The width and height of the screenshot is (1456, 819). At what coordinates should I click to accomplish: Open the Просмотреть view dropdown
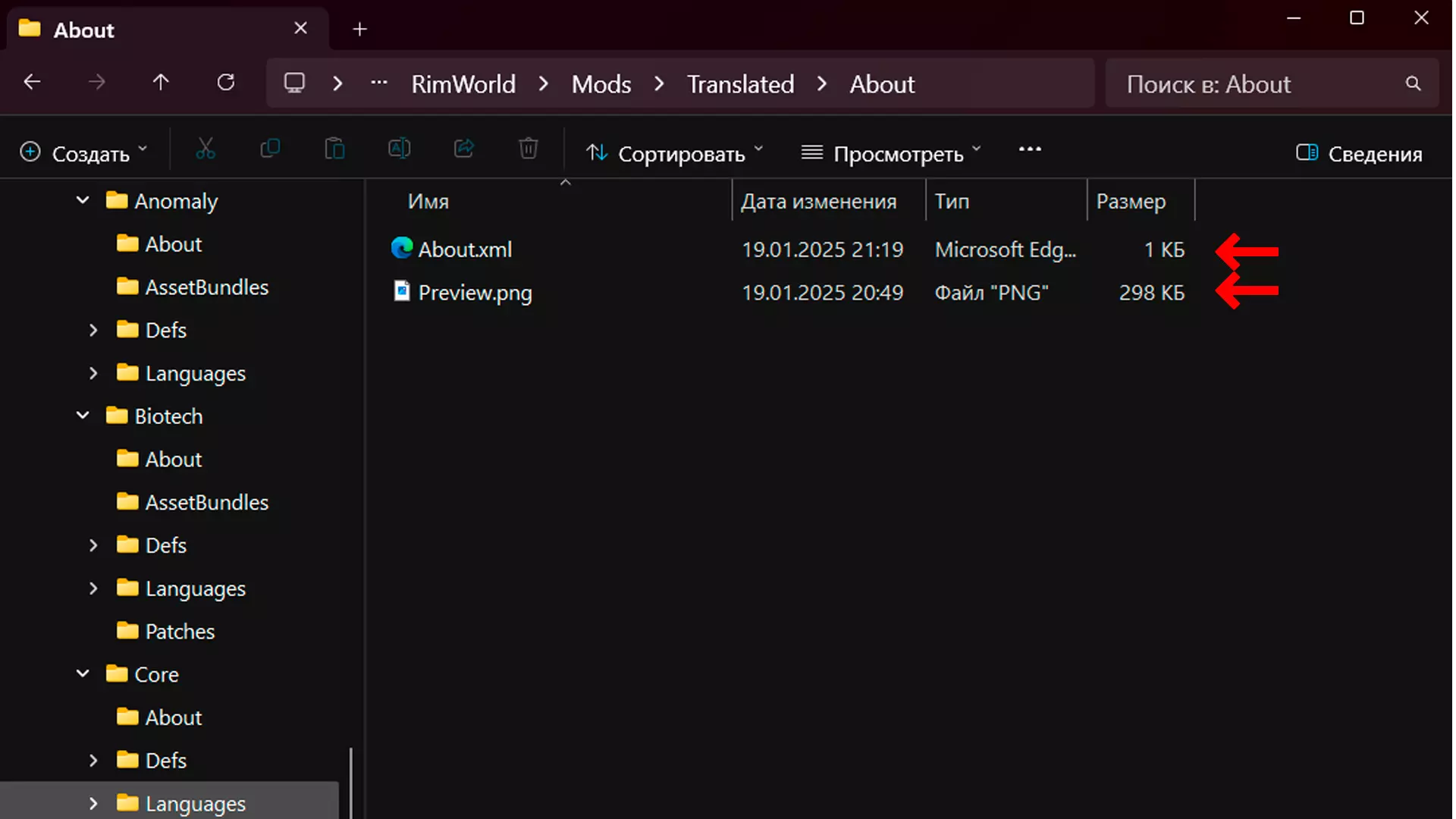pyautogui.click(x=891, y=154)
